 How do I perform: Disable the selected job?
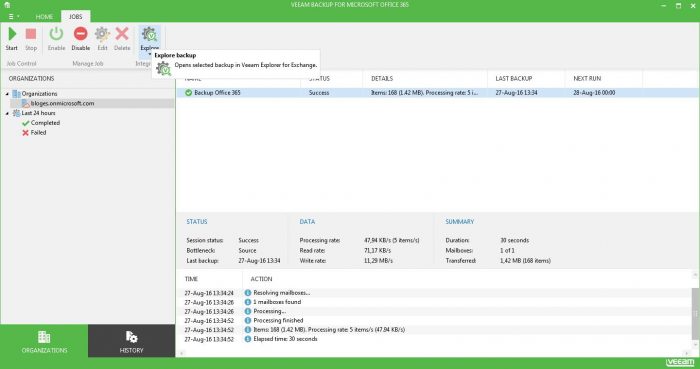point(80,38)
